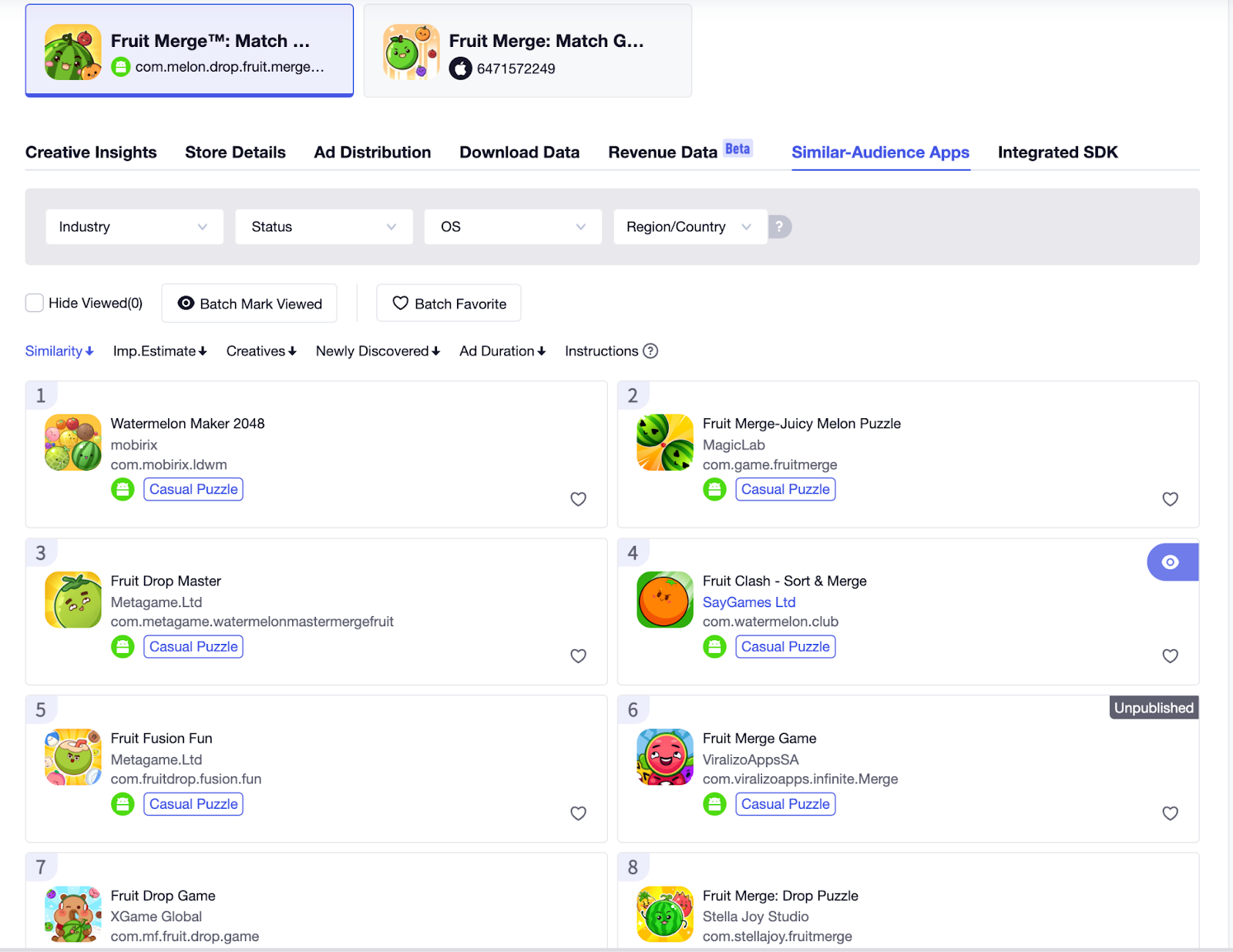Click Android icon under com.watermelon.club
This screenshot has height=952, width=1233.
[714, 646]
